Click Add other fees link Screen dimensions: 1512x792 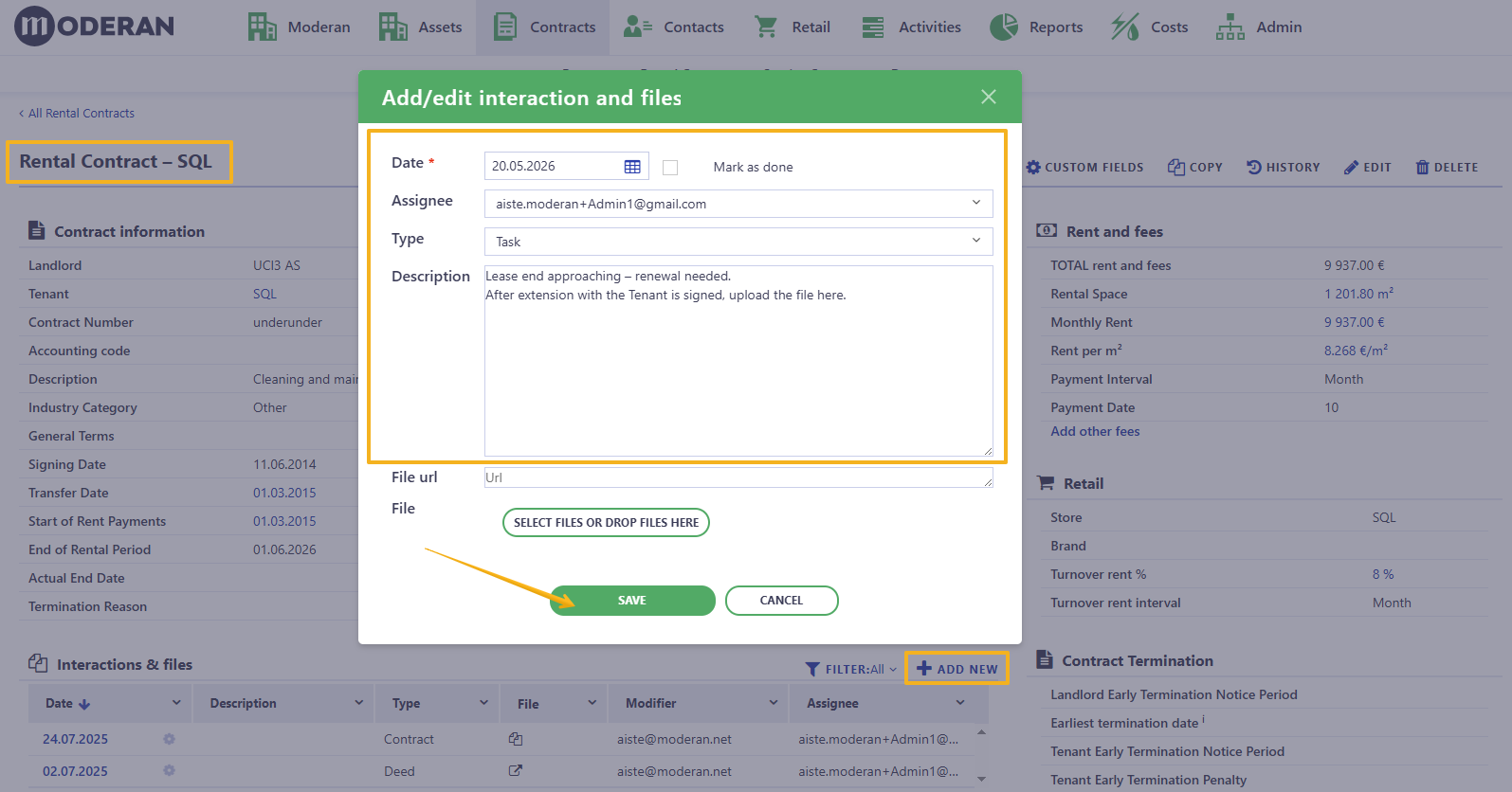click(1095, 431)
